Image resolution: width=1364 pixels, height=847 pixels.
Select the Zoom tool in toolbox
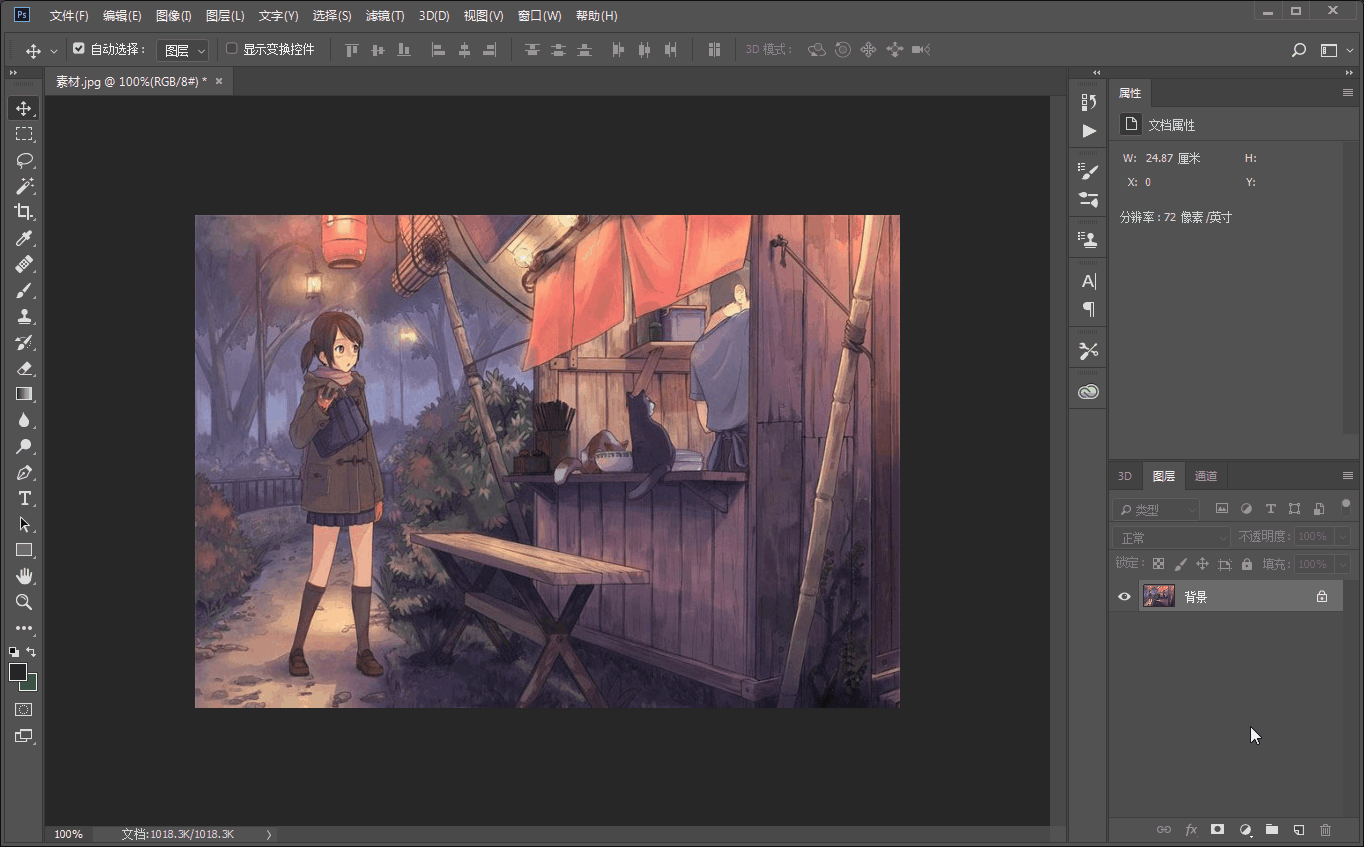click(x=24, y=602)
